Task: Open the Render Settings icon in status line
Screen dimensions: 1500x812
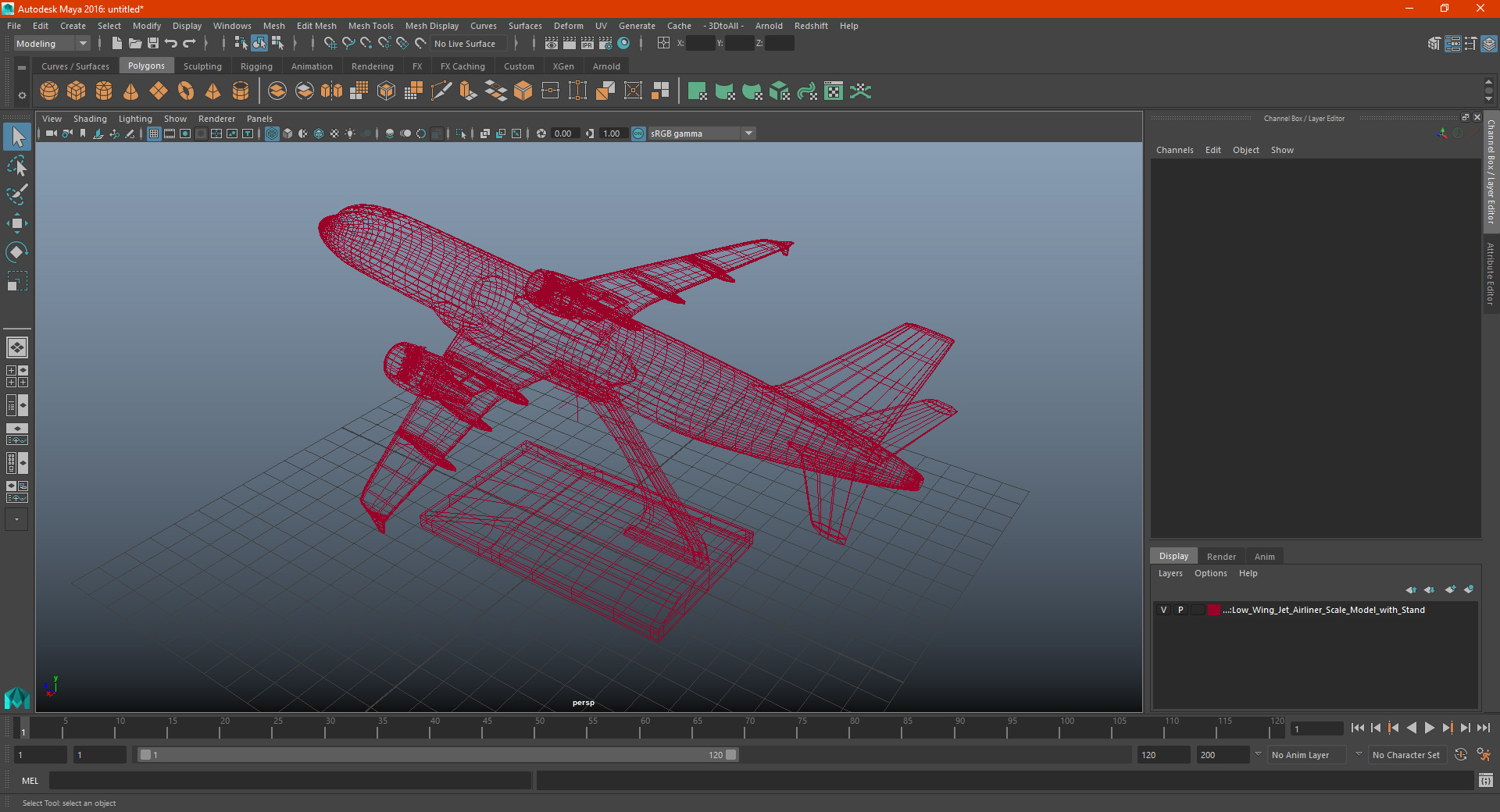Action: (x=605, y=44)
